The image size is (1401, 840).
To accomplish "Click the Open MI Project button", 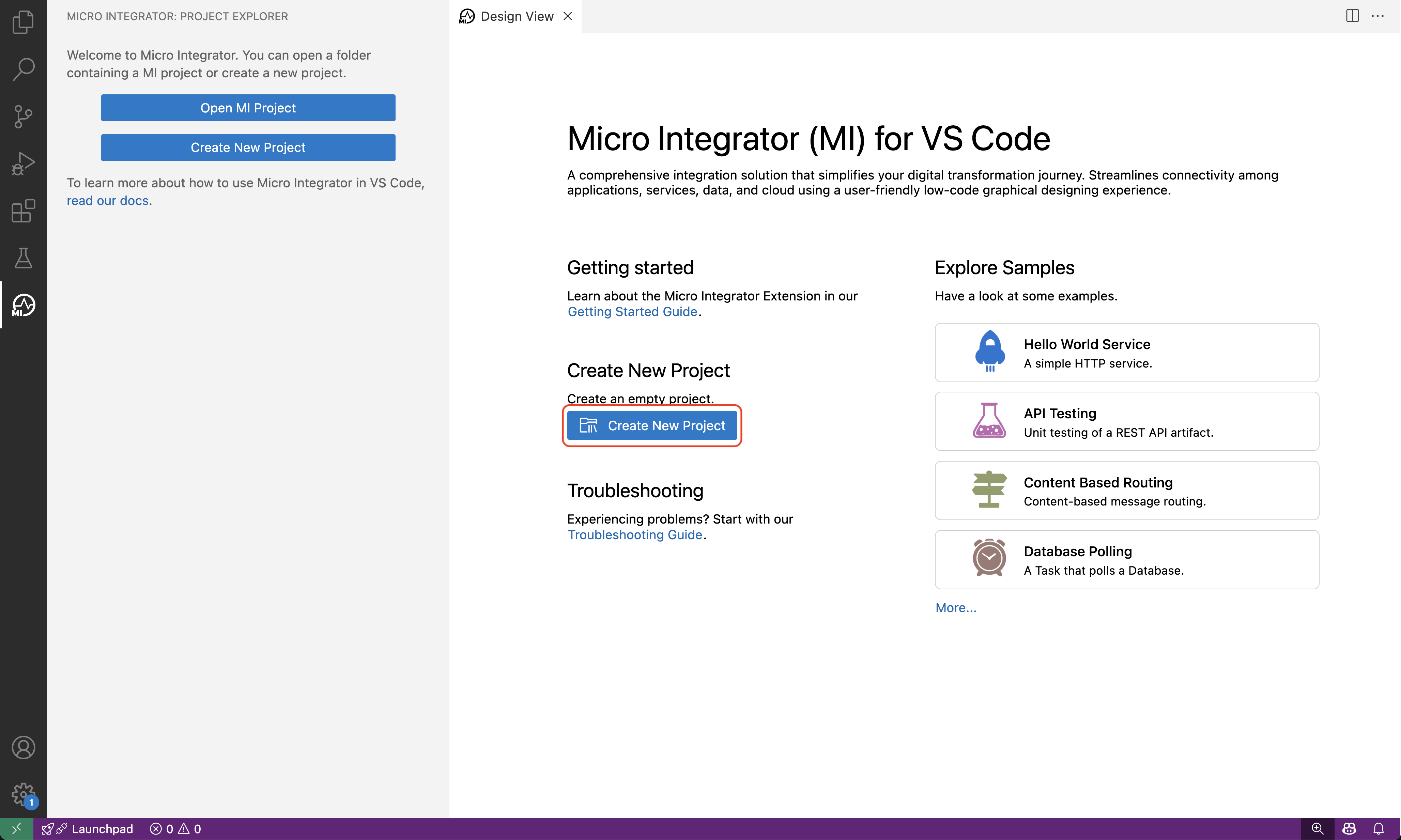I will point(247,108).
